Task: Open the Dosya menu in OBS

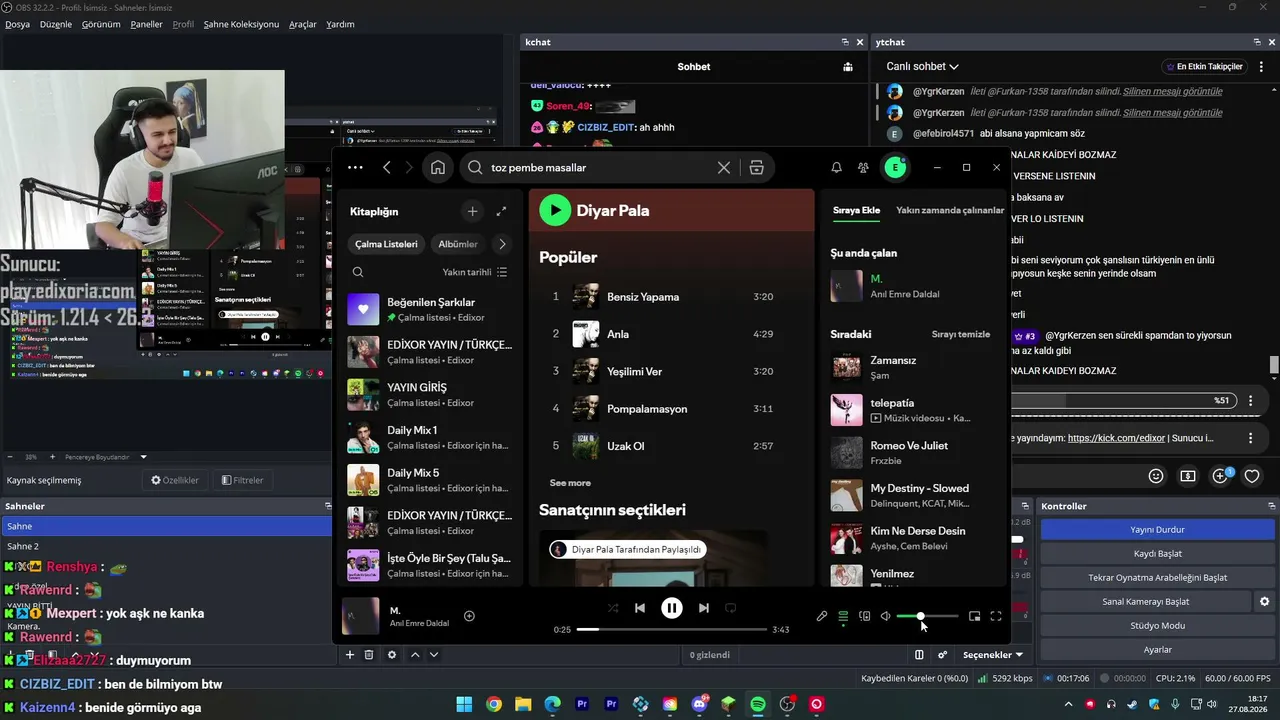Action: coord(17,24)
